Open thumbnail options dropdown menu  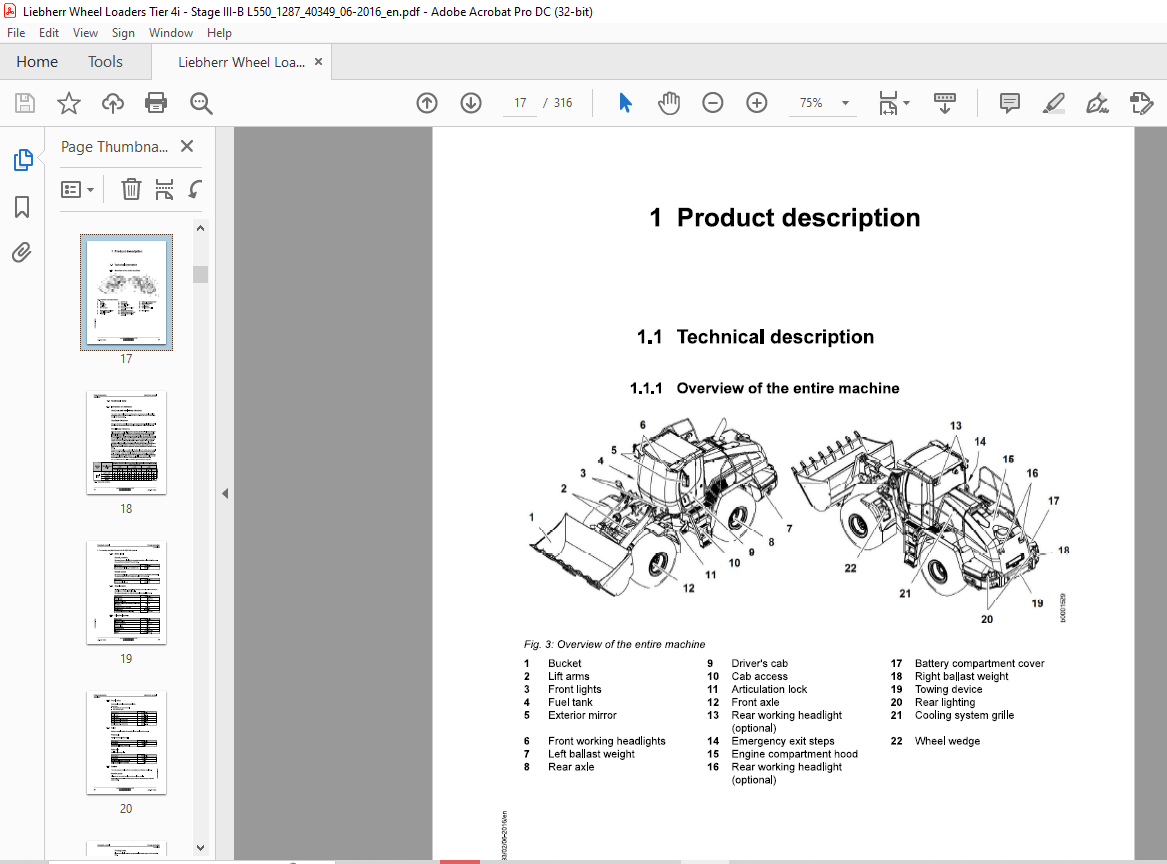77,189
